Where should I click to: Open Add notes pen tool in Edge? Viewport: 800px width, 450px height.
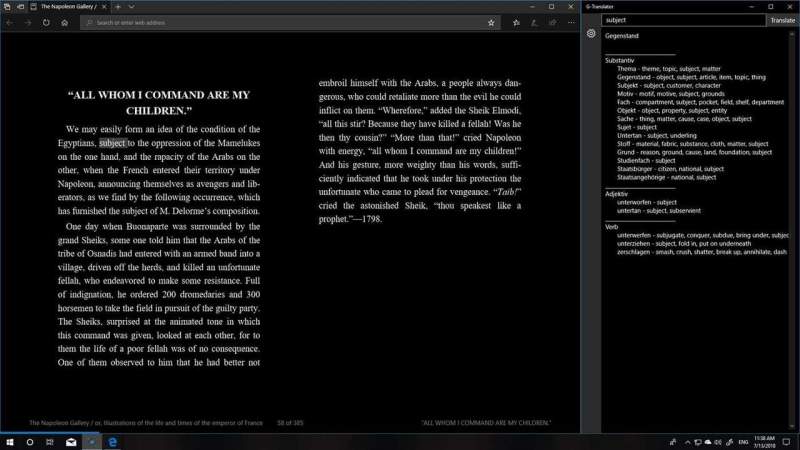tap(534, 22)
